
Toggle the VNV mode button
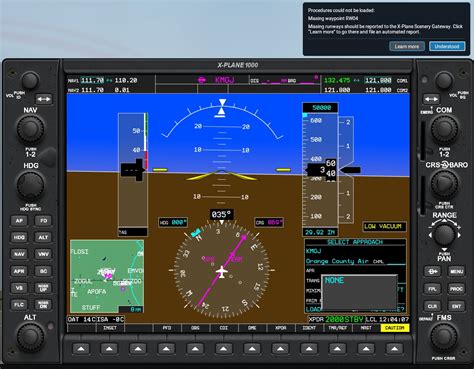click(x=43, y=254)
